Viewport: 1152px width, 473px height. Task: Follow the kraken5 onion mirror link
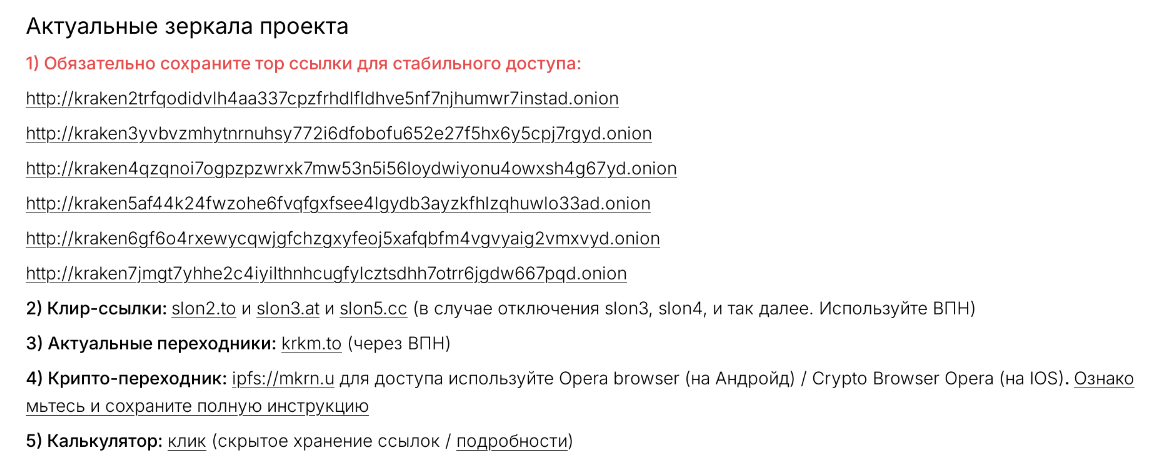click(x=338, y=203)
